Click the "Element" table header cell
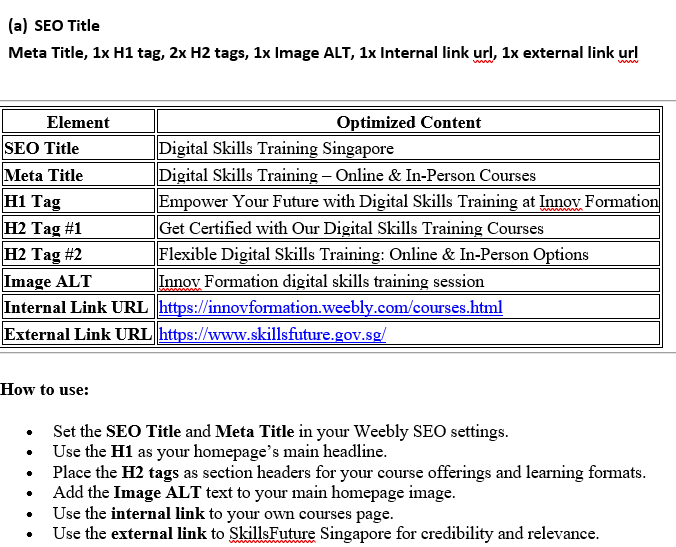 point(78,122)
